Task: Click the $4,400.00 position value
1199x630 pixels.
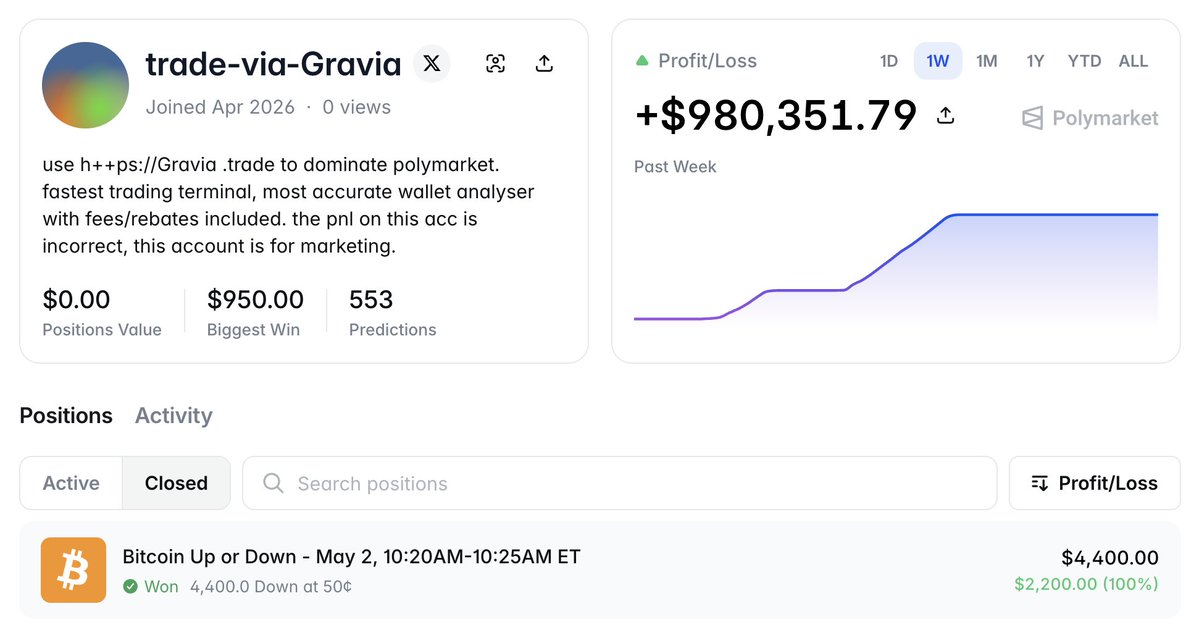Action: click(x=1110, y=558)
